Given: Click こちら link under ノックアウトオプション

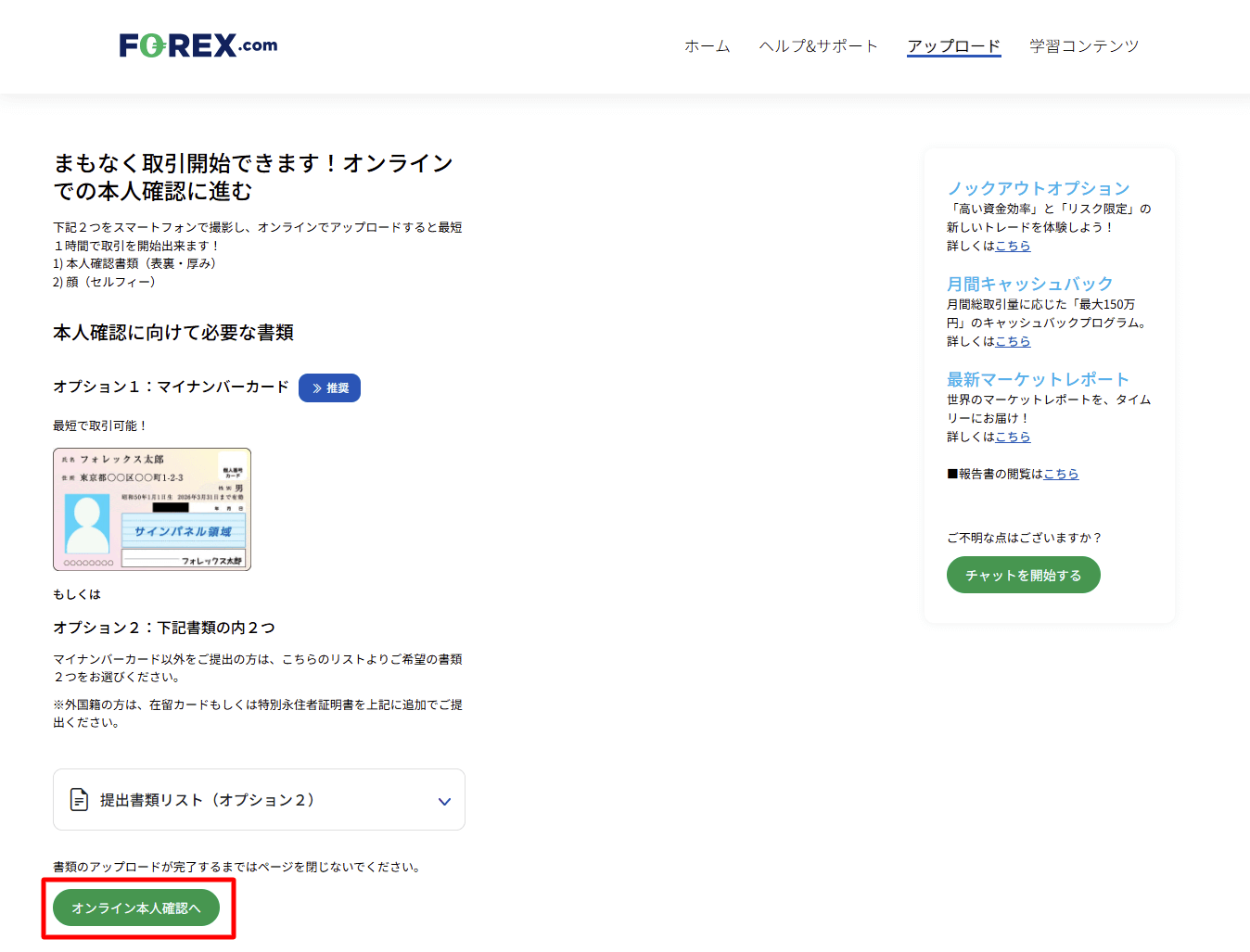Looking at the screenshot, I should [x=1013, y=246].
